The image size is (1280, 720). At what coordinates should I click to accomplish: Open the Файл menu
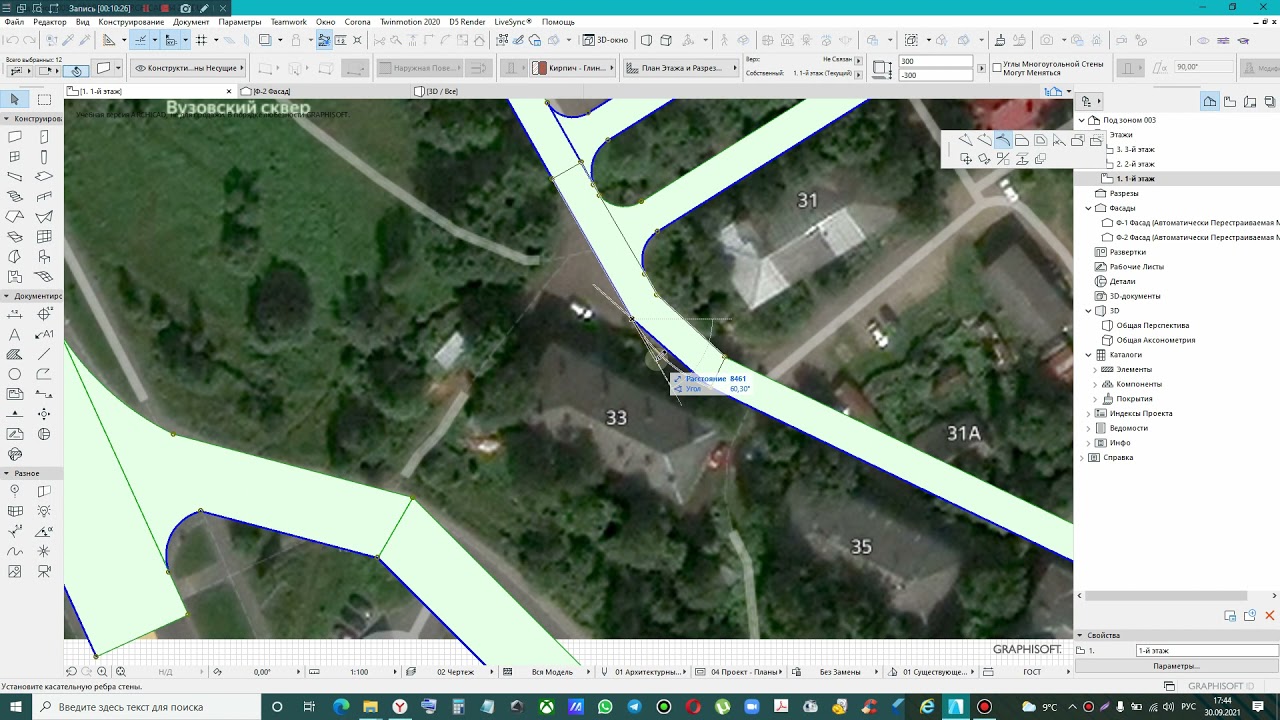14,21
